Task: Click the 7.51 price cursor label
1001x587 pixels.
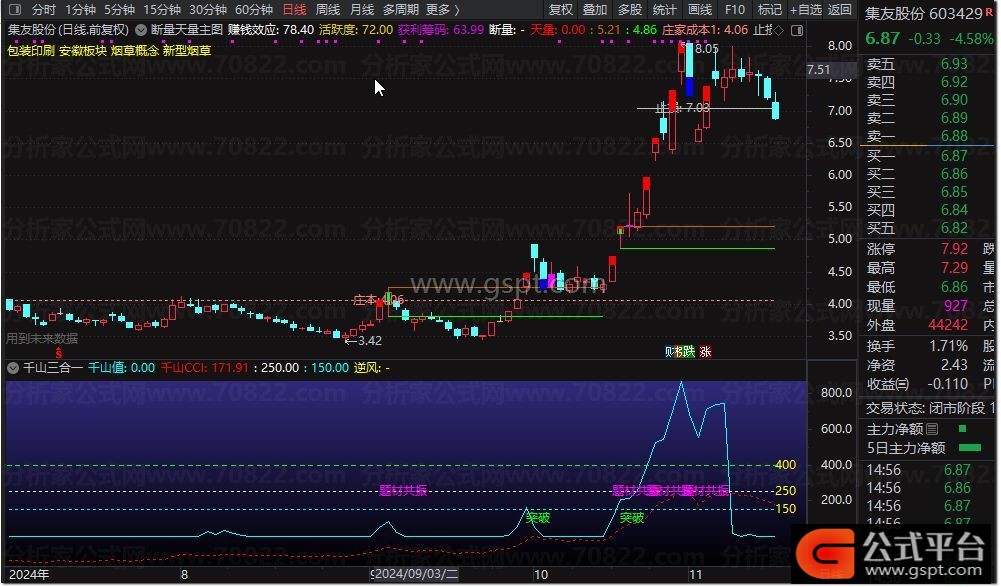Action: click(819, 69)
